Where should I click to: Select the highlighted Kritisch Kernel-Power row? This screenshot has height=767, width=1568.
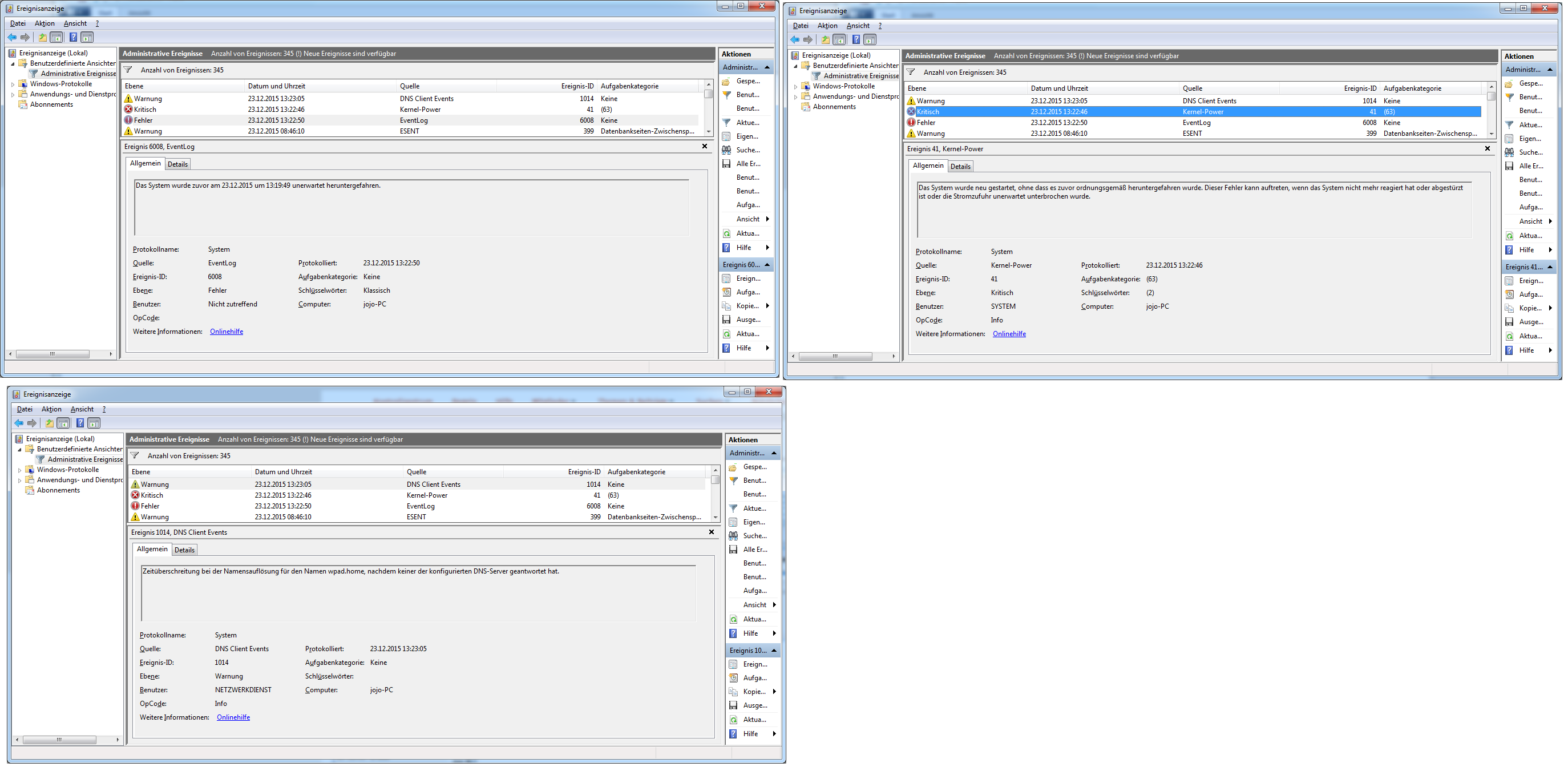(x=1193, y=111)
